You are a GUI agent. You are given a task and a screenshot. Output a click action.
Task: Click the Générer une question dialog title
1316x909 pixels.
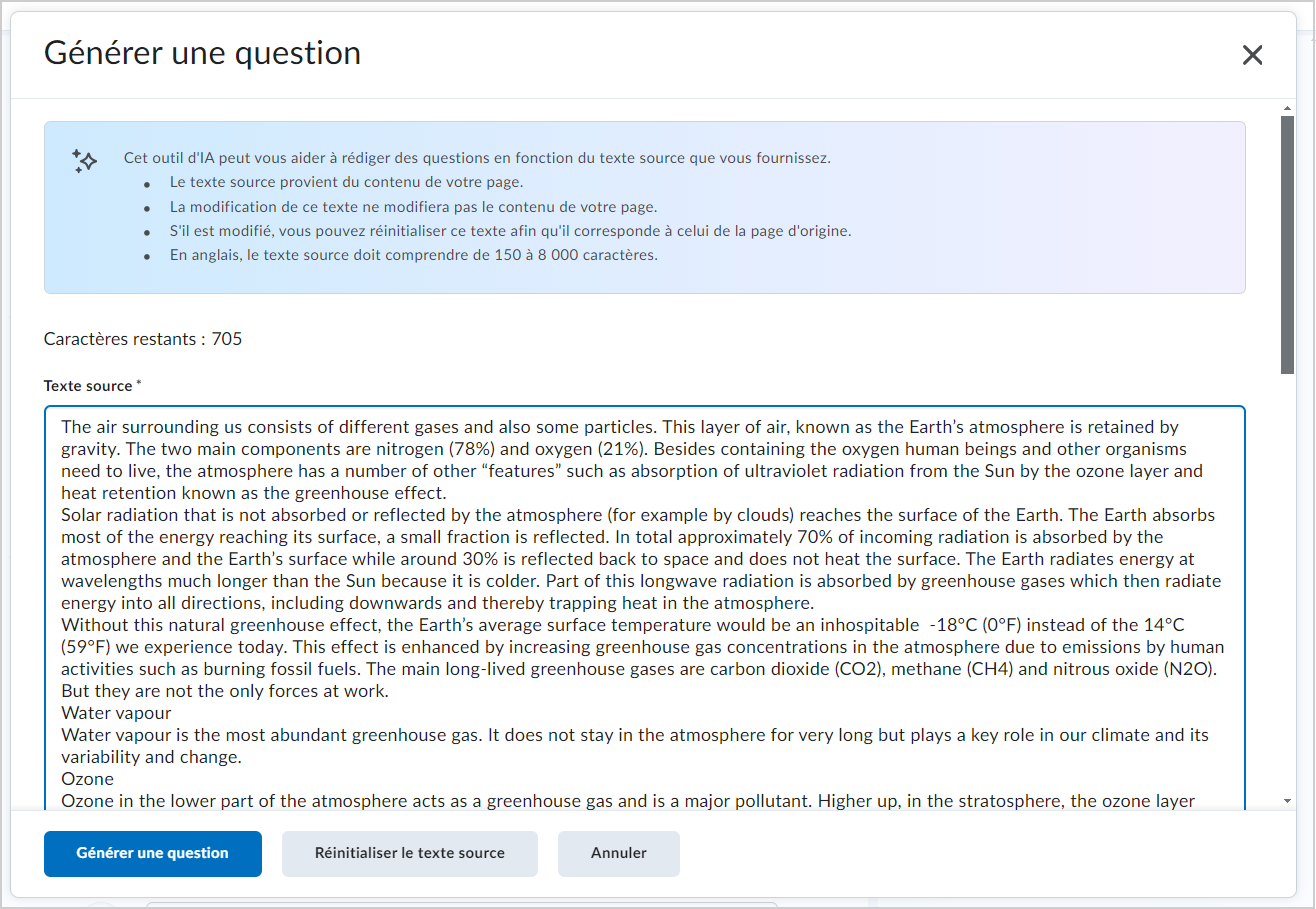[202, 53]
